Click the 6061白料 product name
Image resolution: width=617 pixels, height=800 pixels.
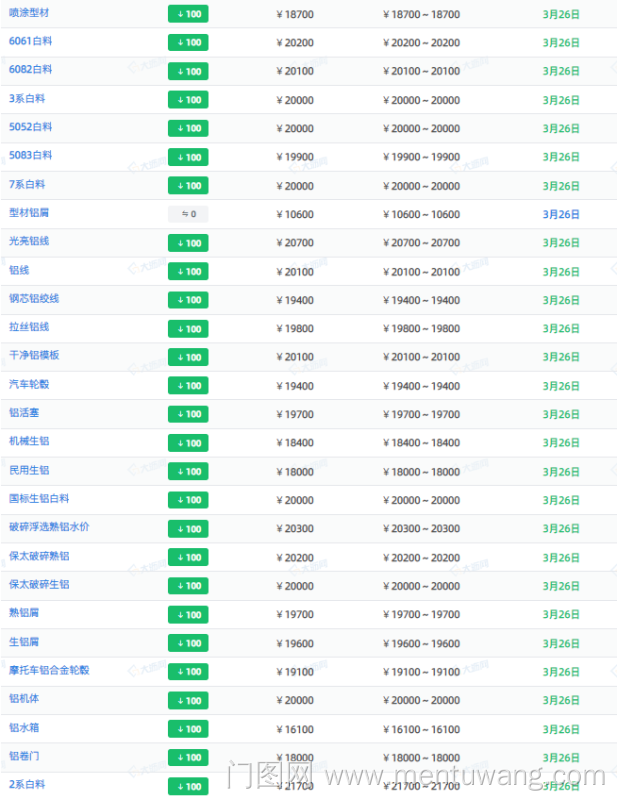coord(30,42)
